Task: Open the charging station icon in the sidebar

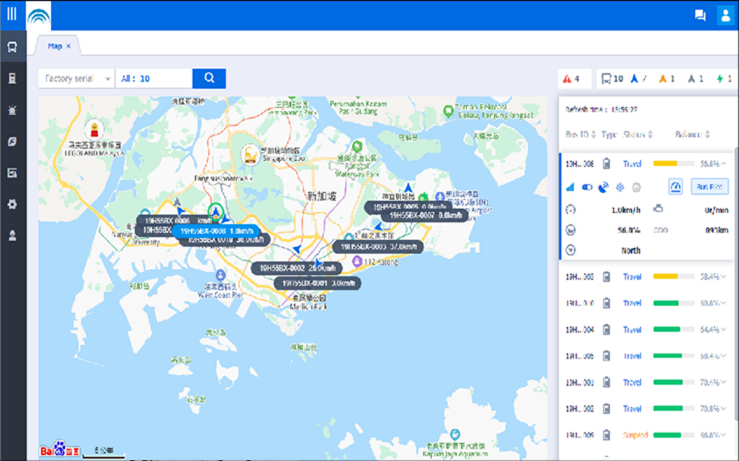Action: [12, 78]
